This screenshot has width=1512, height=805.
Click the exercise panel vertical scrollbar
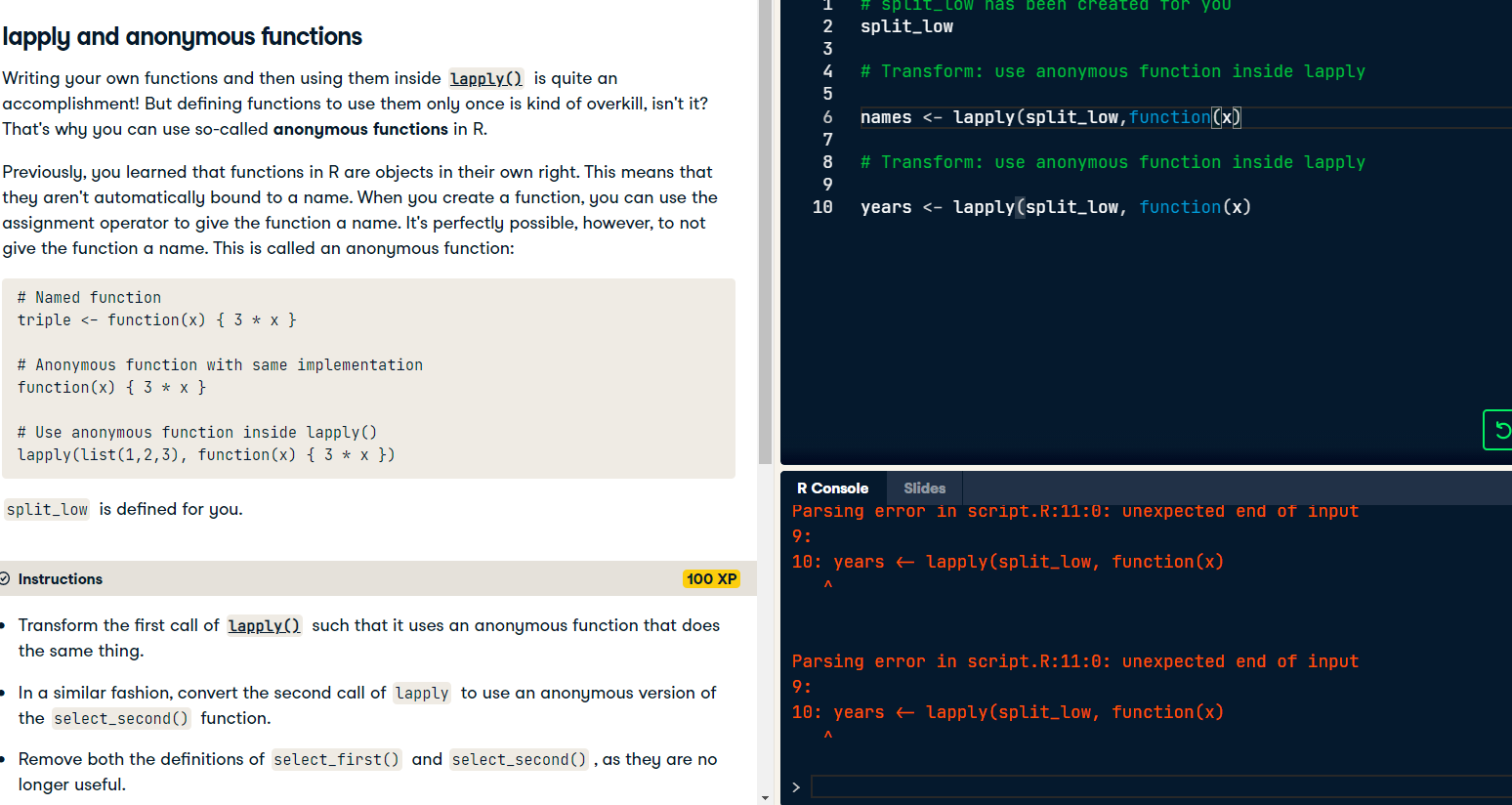[x=765, y=233]
